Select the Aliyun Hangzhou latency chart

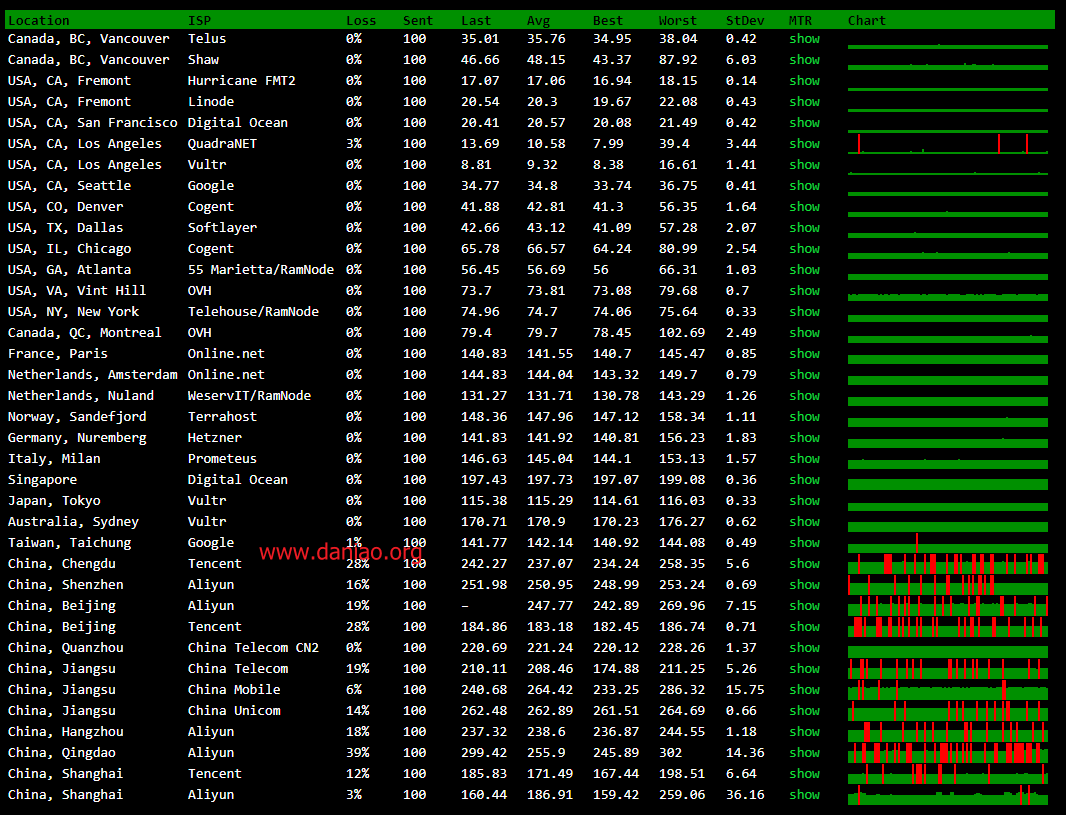tap(948, 732)
